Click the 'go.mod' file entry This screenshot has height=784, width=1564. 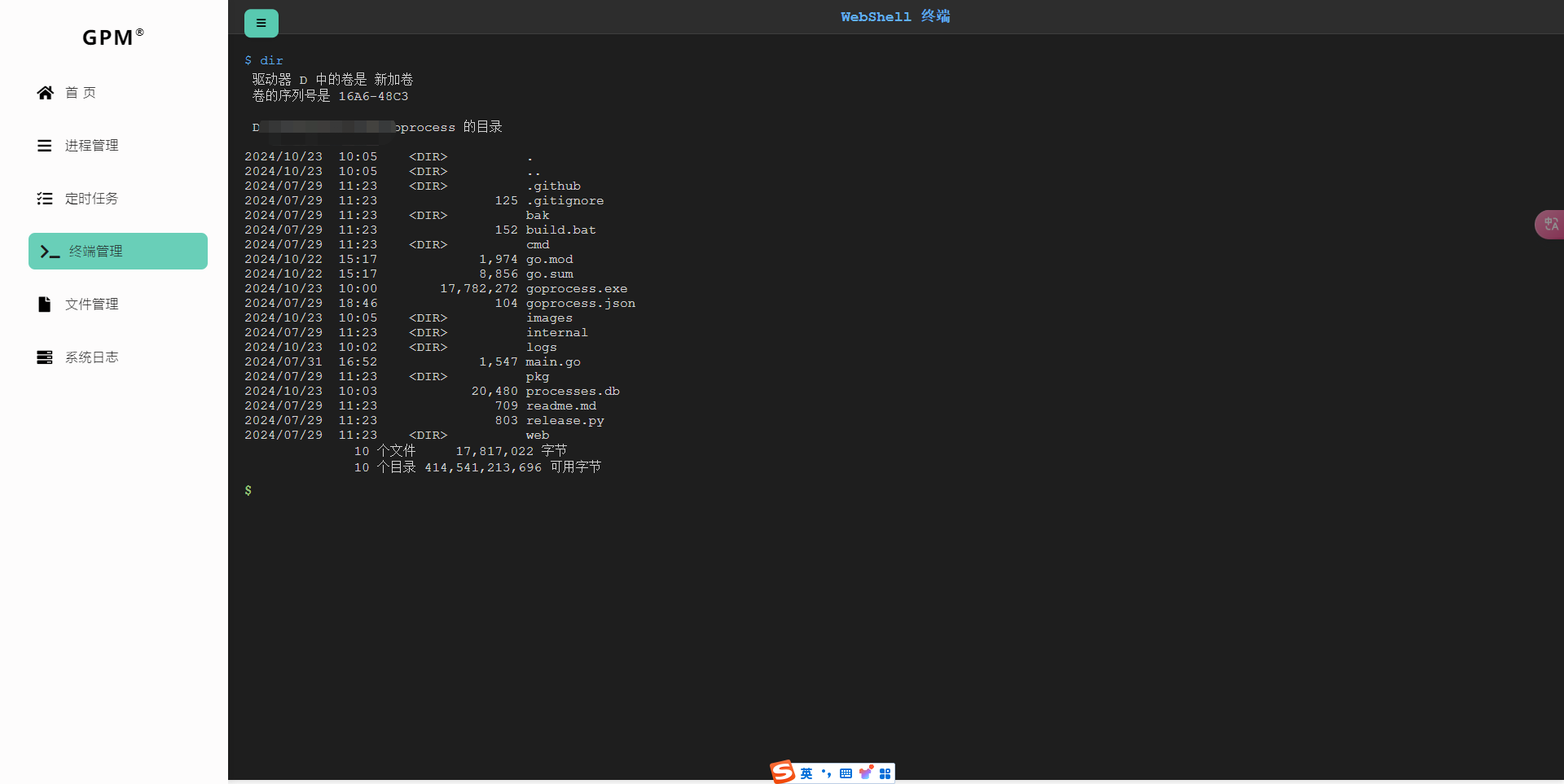[550, 260]
